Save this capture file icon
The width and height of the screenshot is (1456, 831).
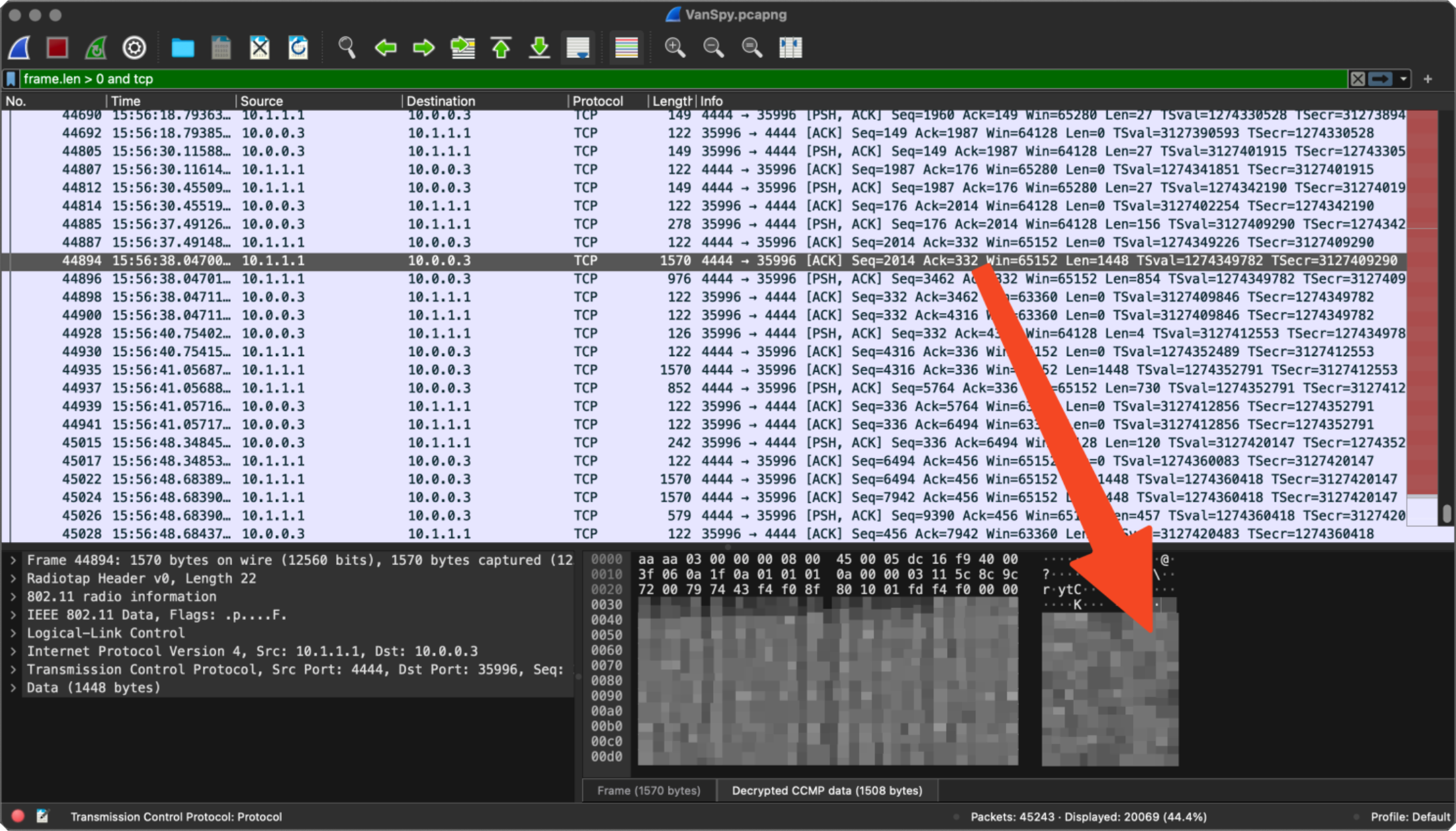click(x=221, y=48)
